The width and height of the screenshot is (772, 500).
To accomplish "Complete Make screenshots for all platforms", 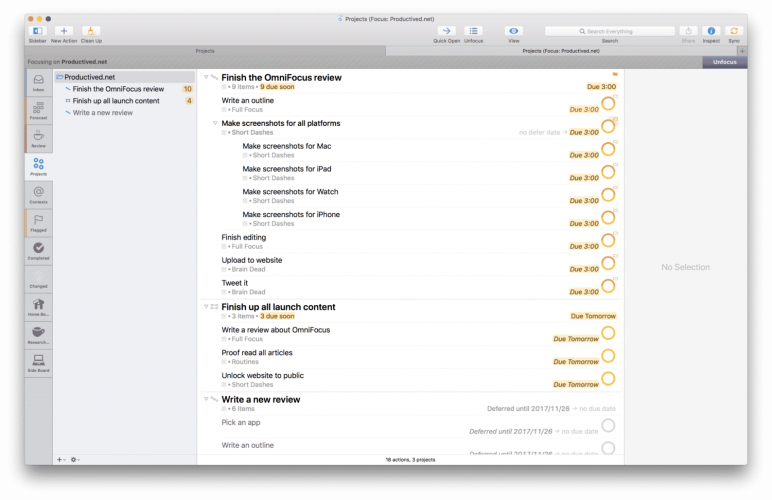I will click(608, 126).
